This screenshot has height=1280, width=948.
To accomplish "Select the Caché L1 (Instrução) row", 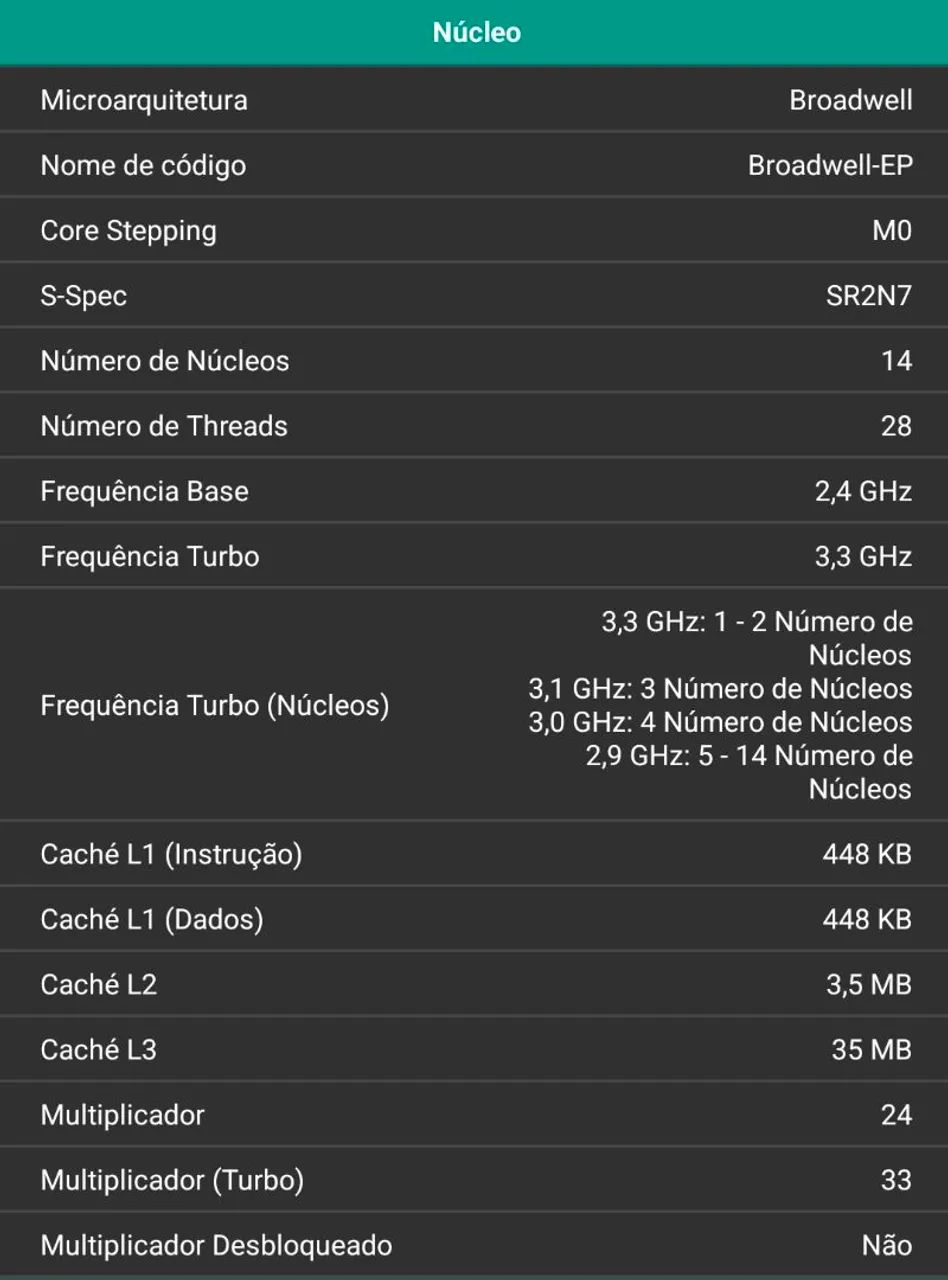I will pos(474,854).
